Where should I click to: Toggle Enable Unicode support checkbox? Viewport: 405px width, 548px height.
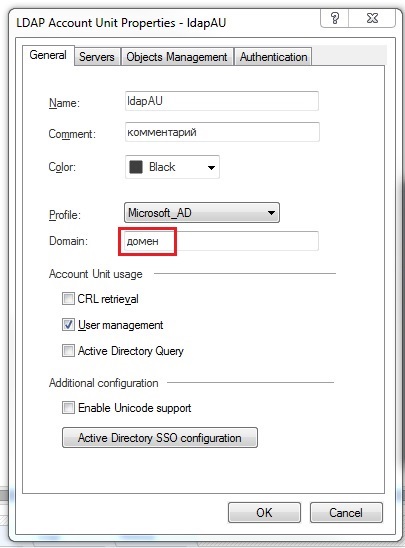coord(68,408)
